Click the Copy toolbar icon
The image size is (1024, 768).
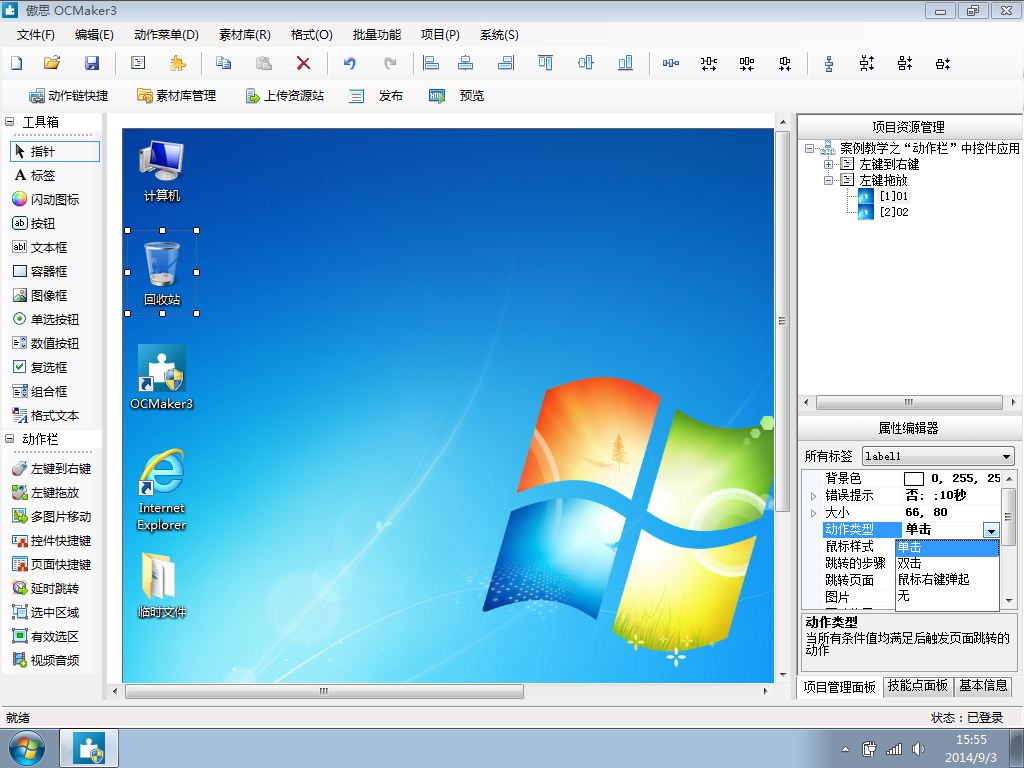click(x=223, y=63)
